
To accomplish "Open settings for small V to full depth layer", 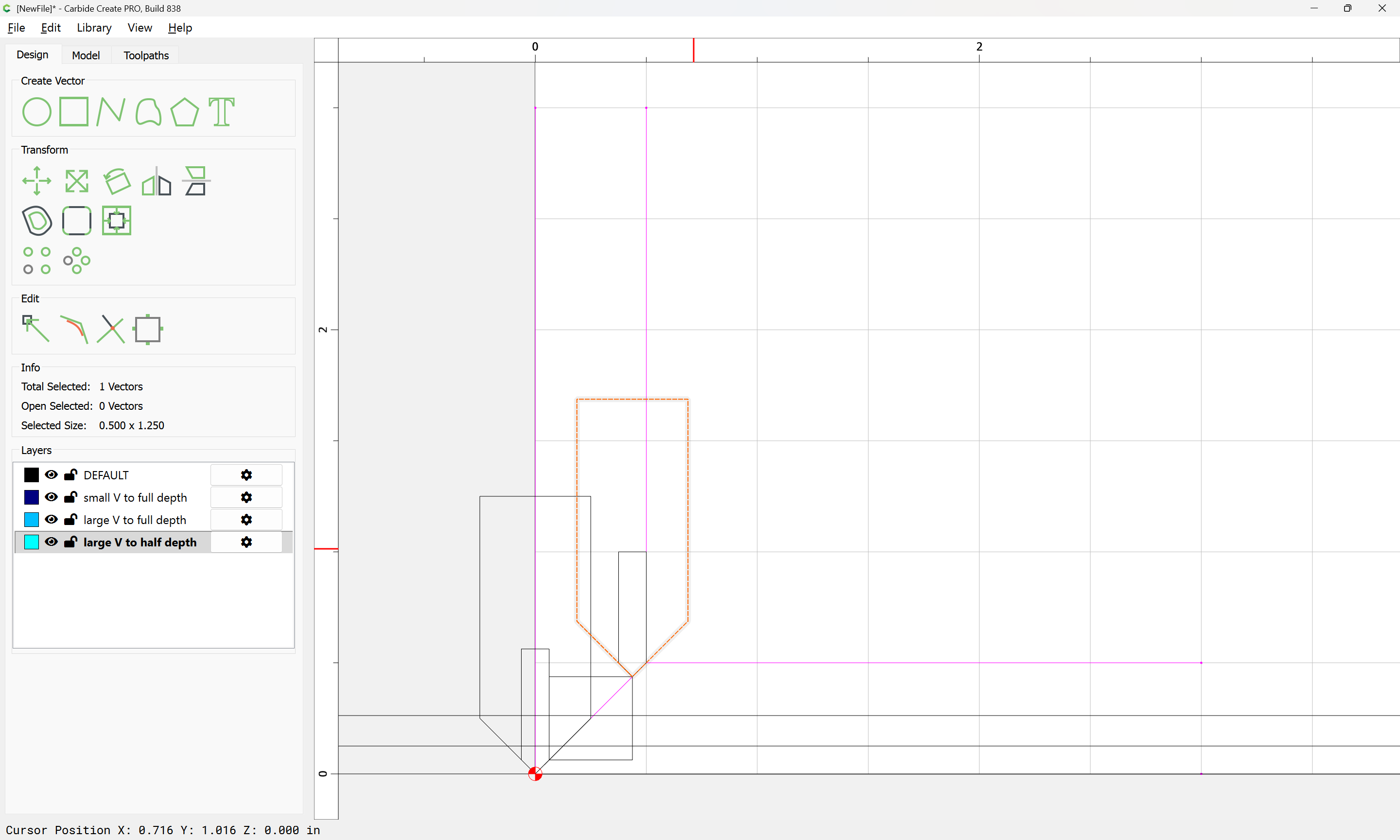I will (x=246, y=497).
